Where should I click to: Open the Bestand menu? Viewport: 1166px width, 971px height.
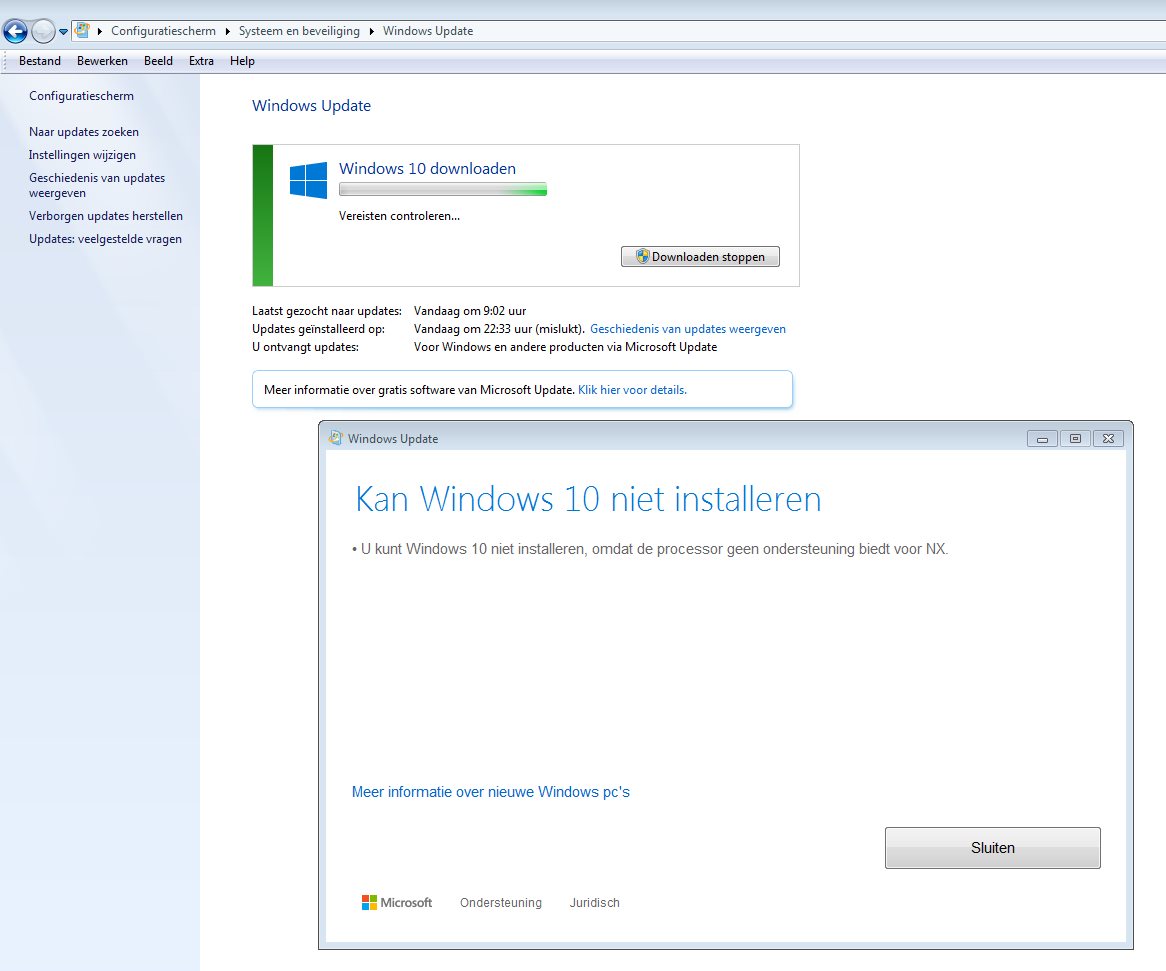pos(39,61)
